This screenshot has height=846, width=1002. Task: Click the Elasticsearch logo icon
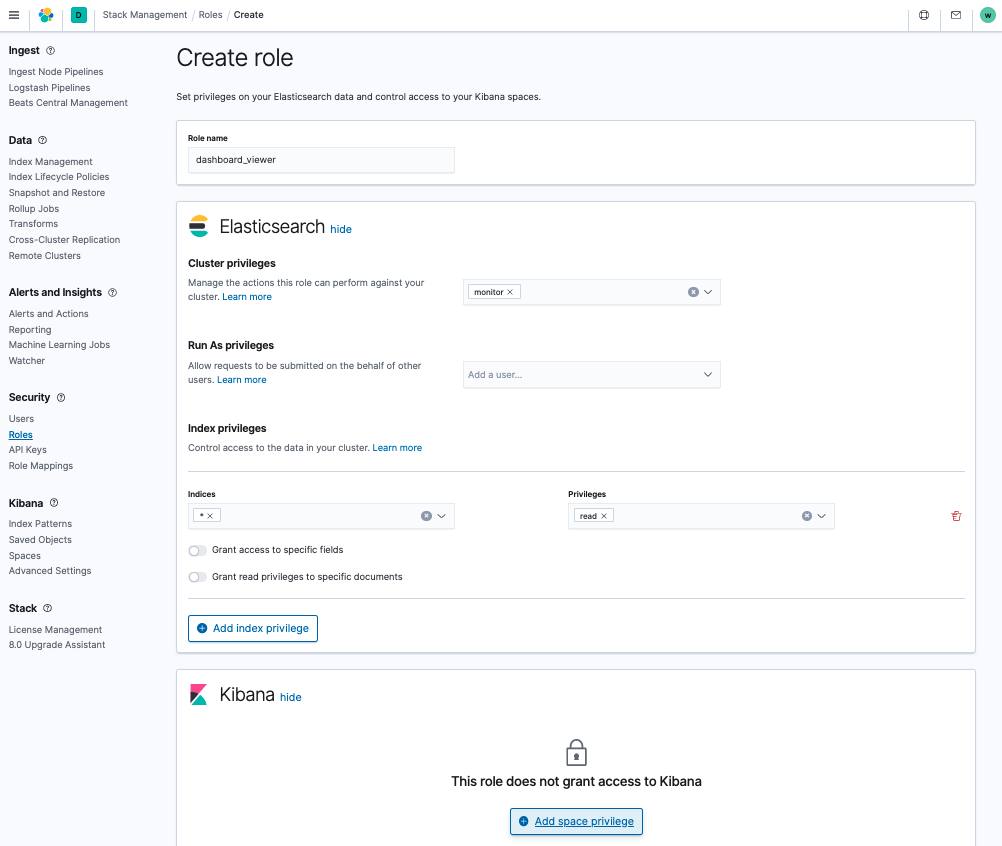click(x=199, y=226)
